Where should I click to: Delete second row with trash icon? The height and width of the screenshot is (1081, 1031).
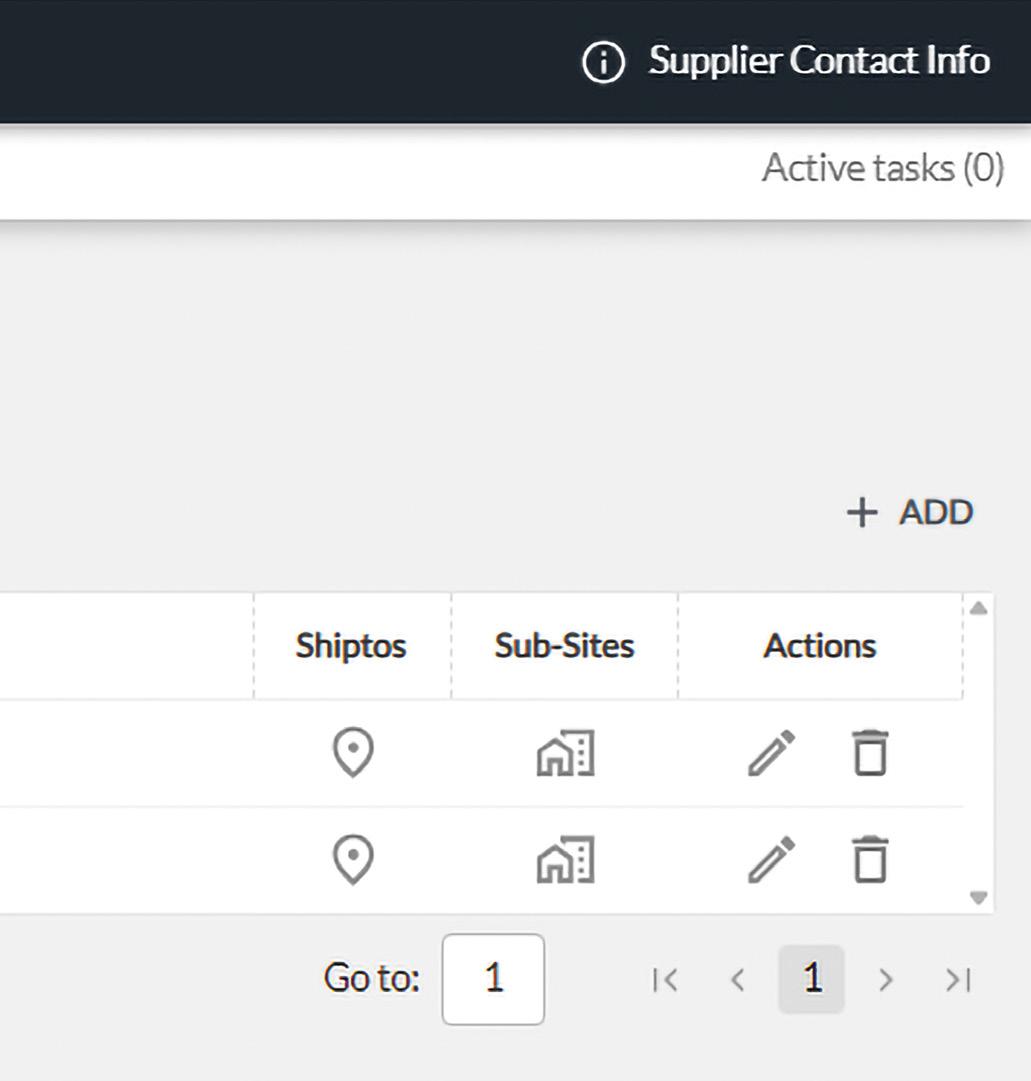pyautogui.click(x=869, y=860)
